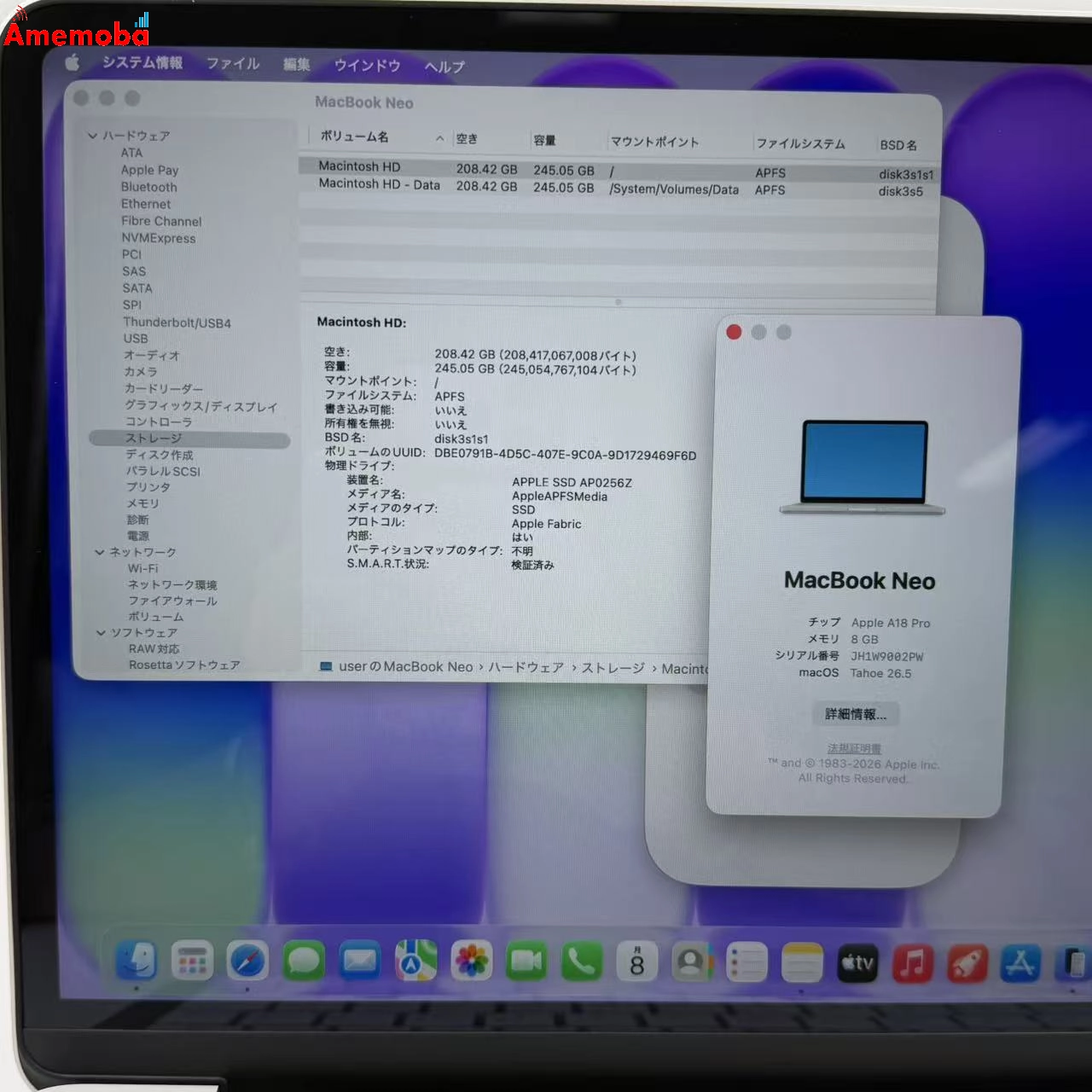Launch Safari from the Dock

coord(247,961)
